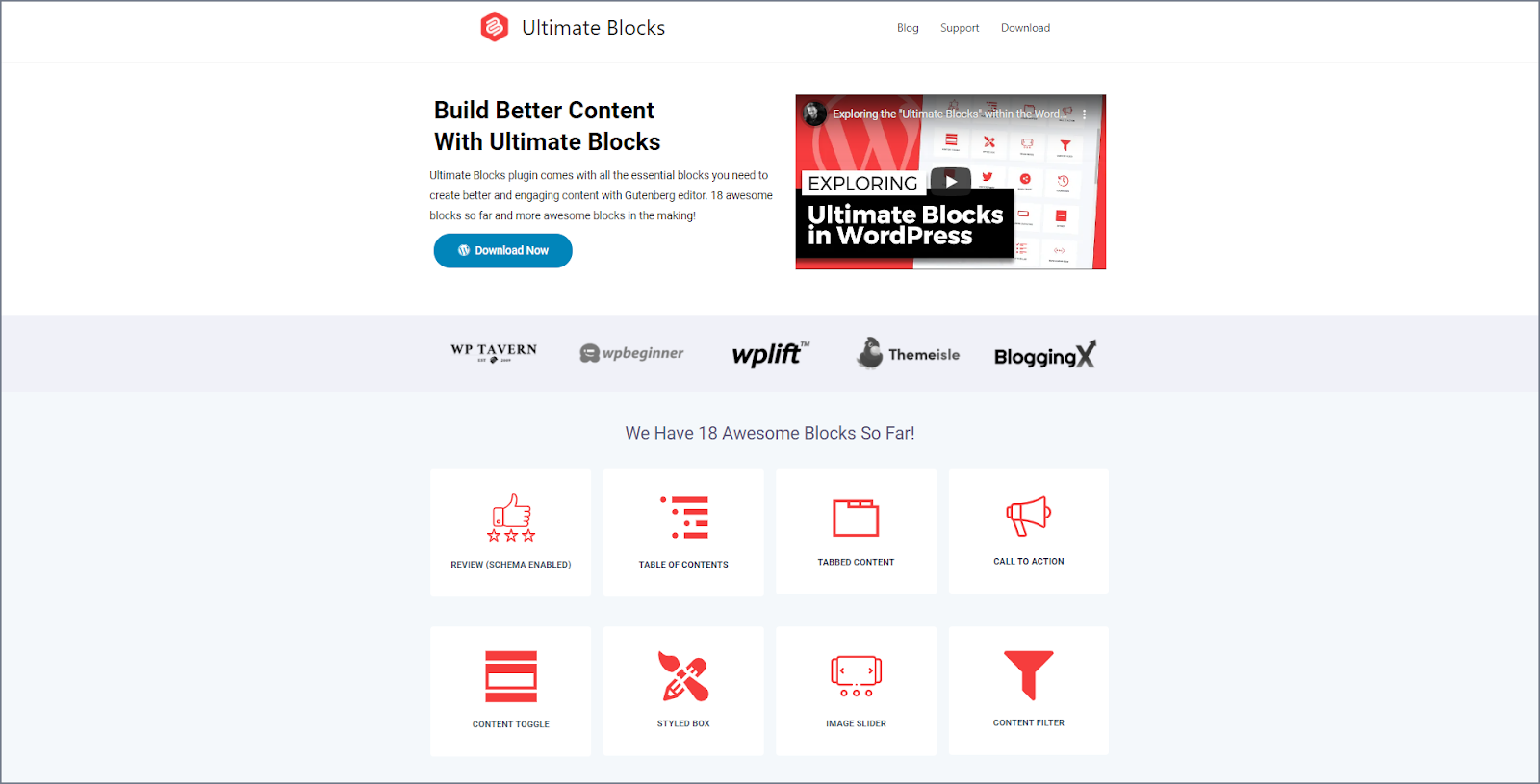Image resolution: width=1540 pixels, height=784 pixels.
Task: Click the WP Tavern logo
Action: pos(494,353)
